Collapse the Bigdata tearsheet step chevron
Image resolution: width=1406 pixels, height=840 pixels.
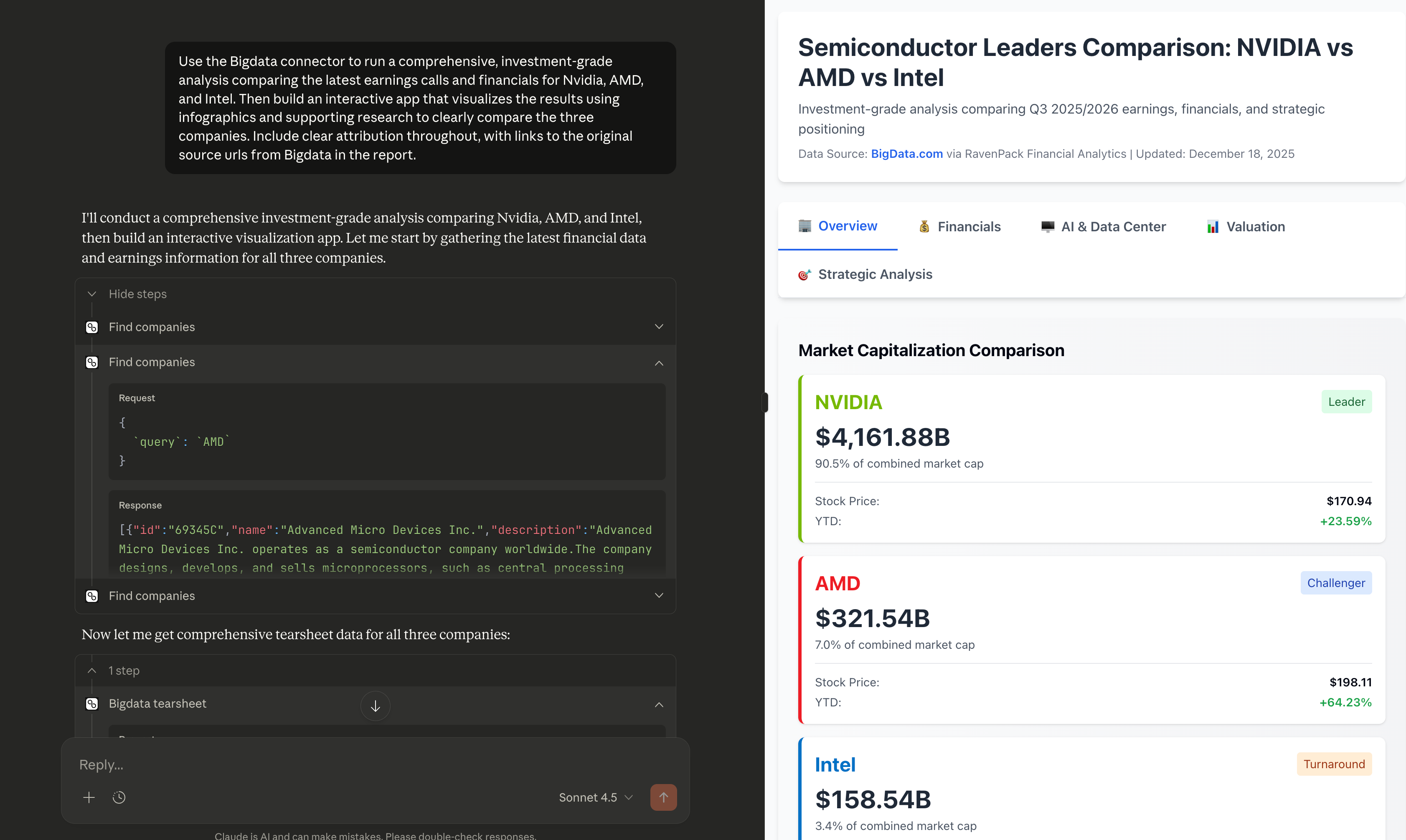[659, 704]
